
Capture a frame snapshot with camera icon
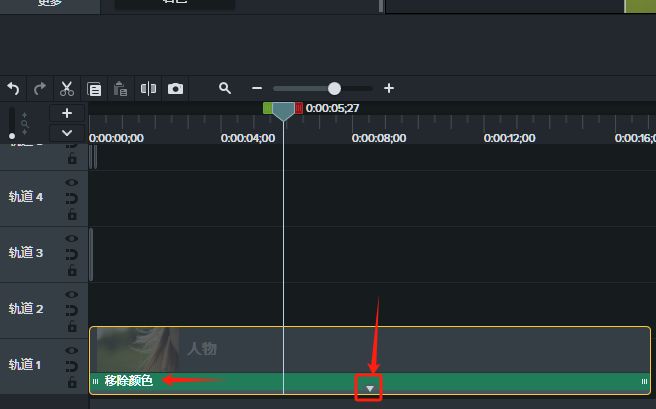(175, 89)
